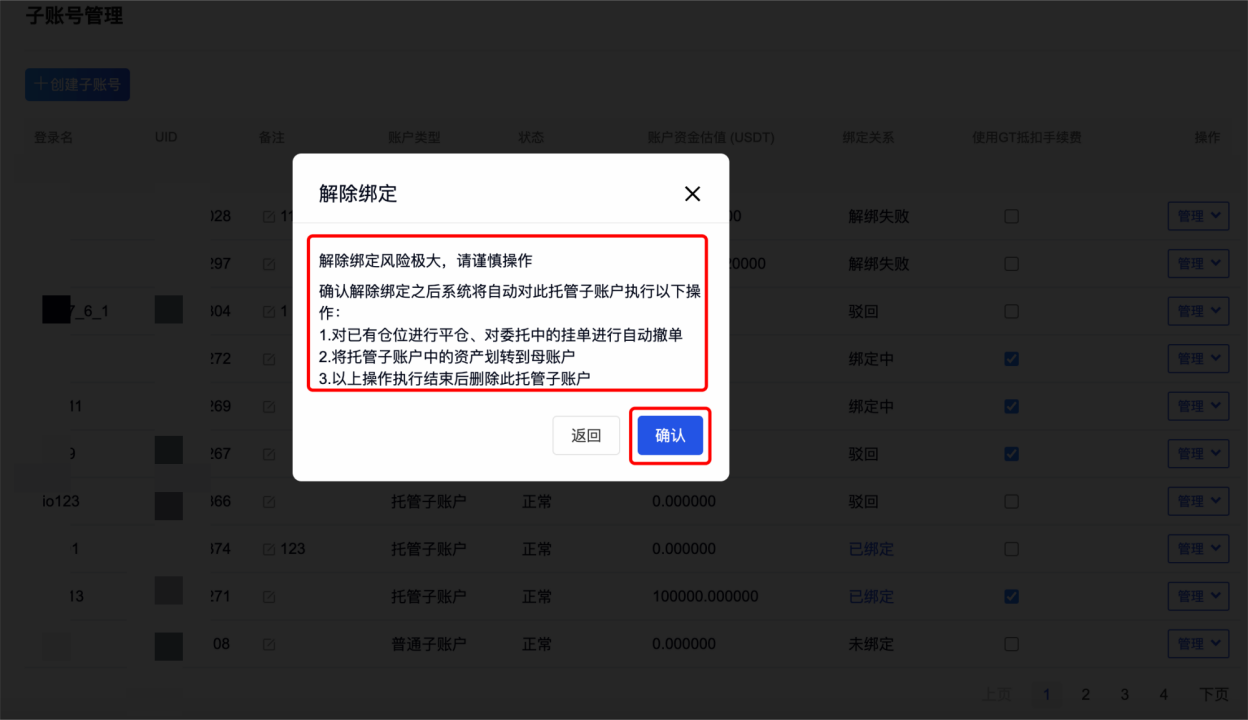Close the 解除绑定 dialog with X
This screenshot has width=1248, height=720.
click(x=692, y=194)
